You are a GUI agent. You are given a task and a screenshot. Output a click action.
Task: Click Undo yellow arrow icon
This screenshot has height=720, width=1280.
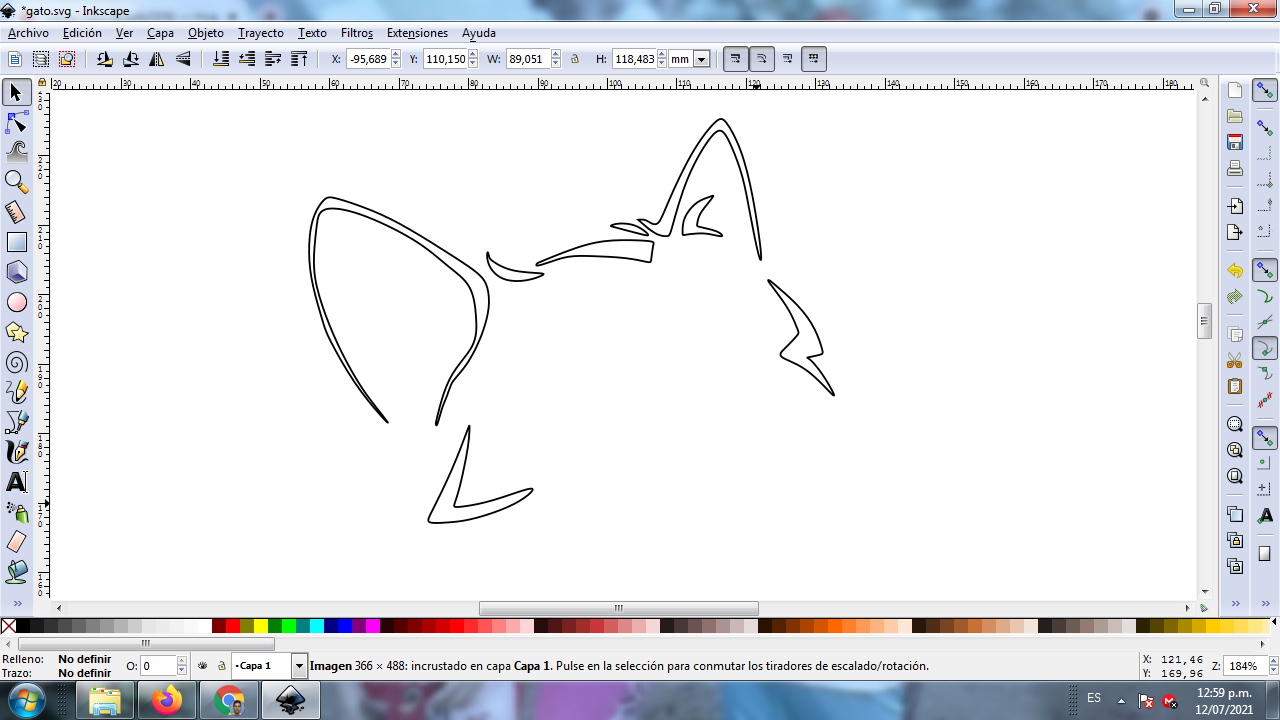coord(1235,270)
